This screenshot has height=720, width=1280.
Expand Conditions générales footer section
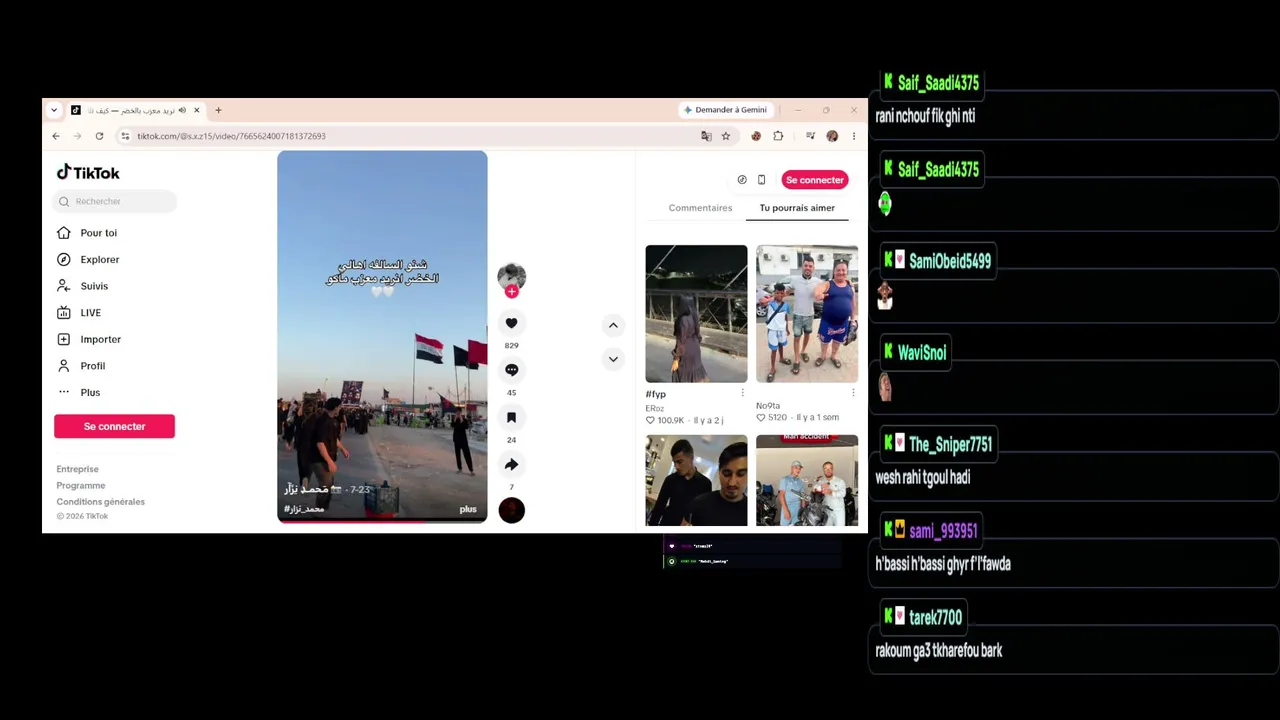100,501
